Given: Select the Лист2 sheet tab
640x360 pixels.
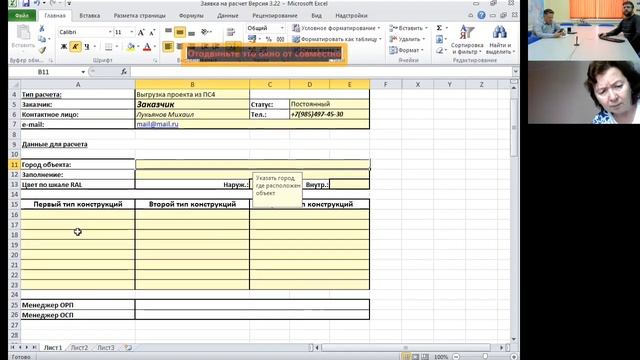Looking at the screenshot, I should [79, 348].
